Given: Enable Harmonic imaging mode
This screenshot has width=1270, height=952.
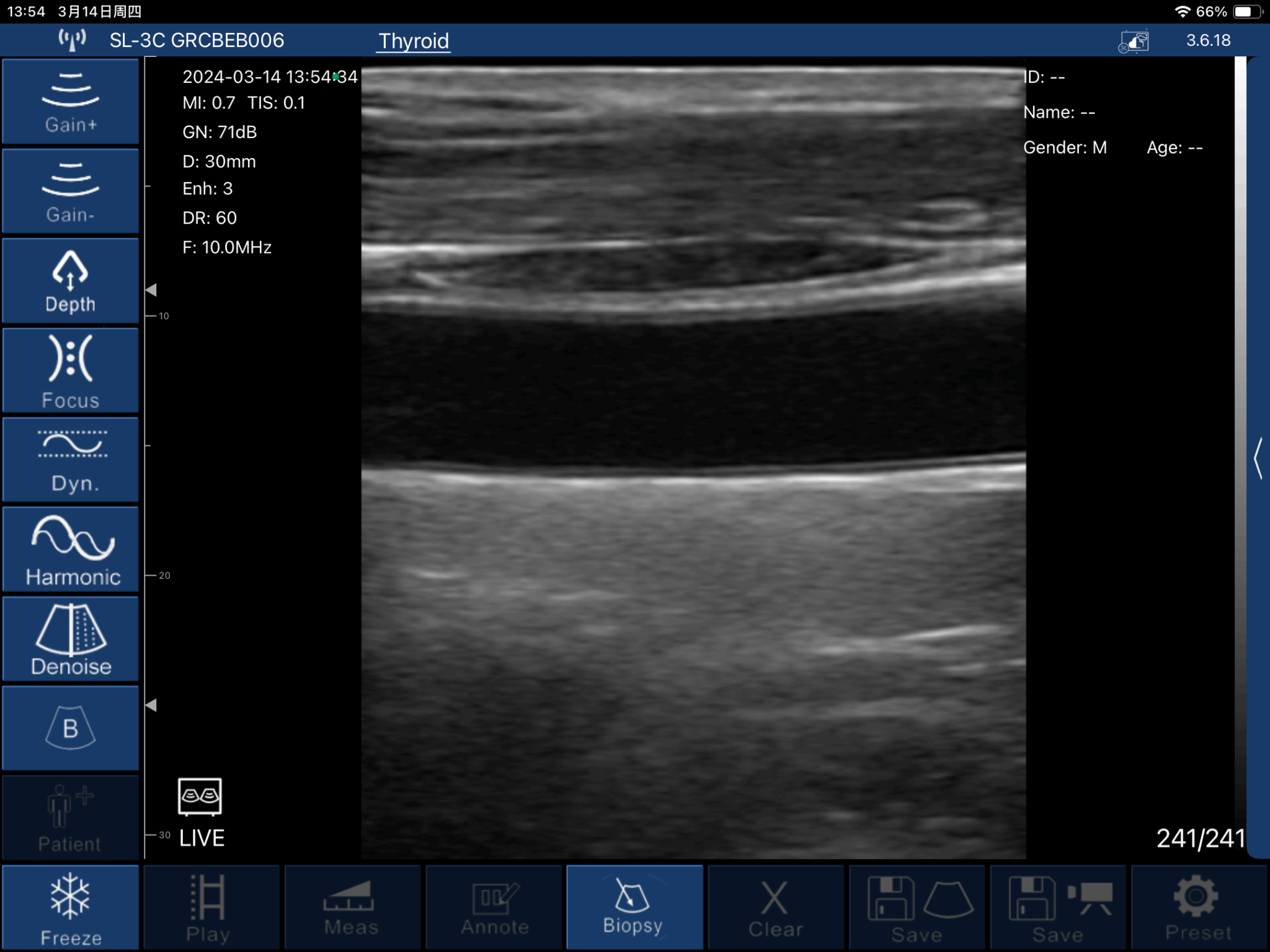Looking at the screenshot, I should (x=70, y=549).
